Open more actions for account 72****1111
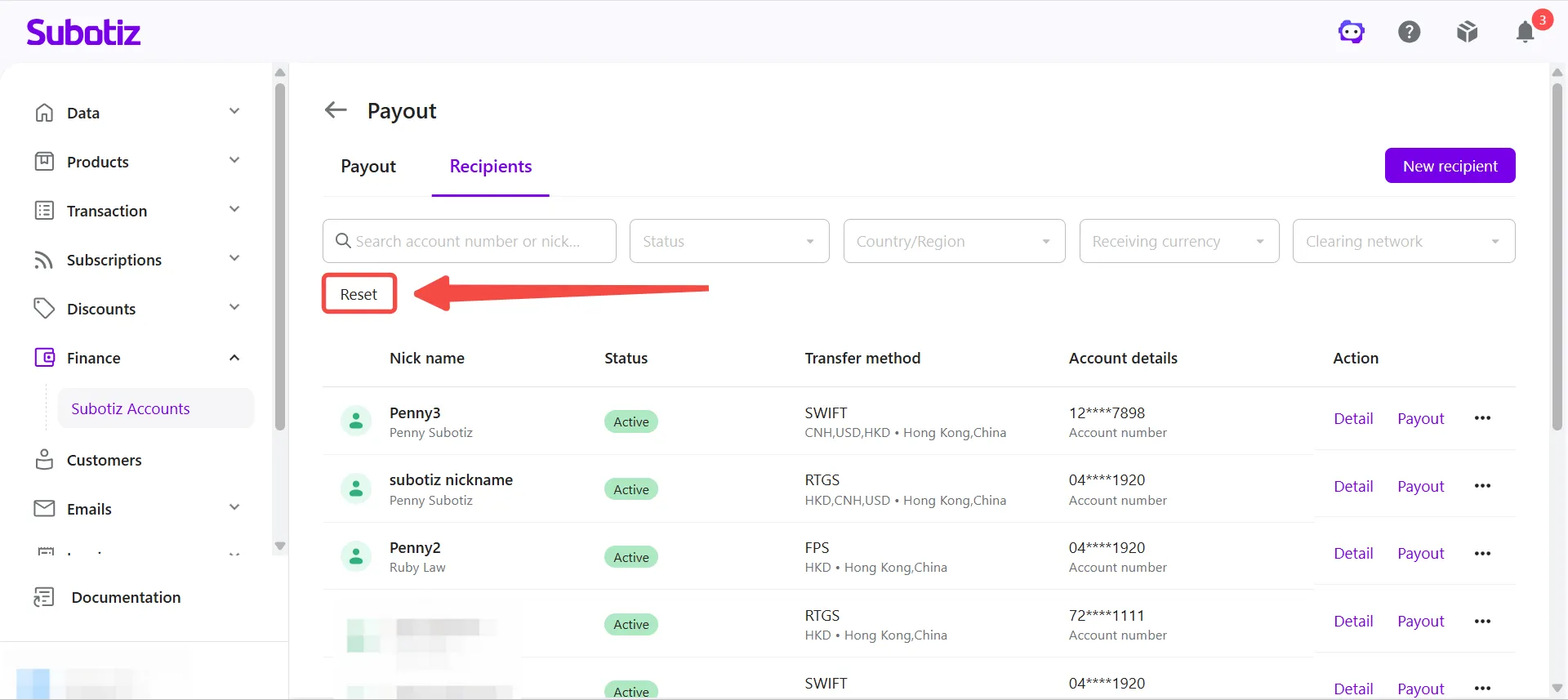 tap(1482, 622)
